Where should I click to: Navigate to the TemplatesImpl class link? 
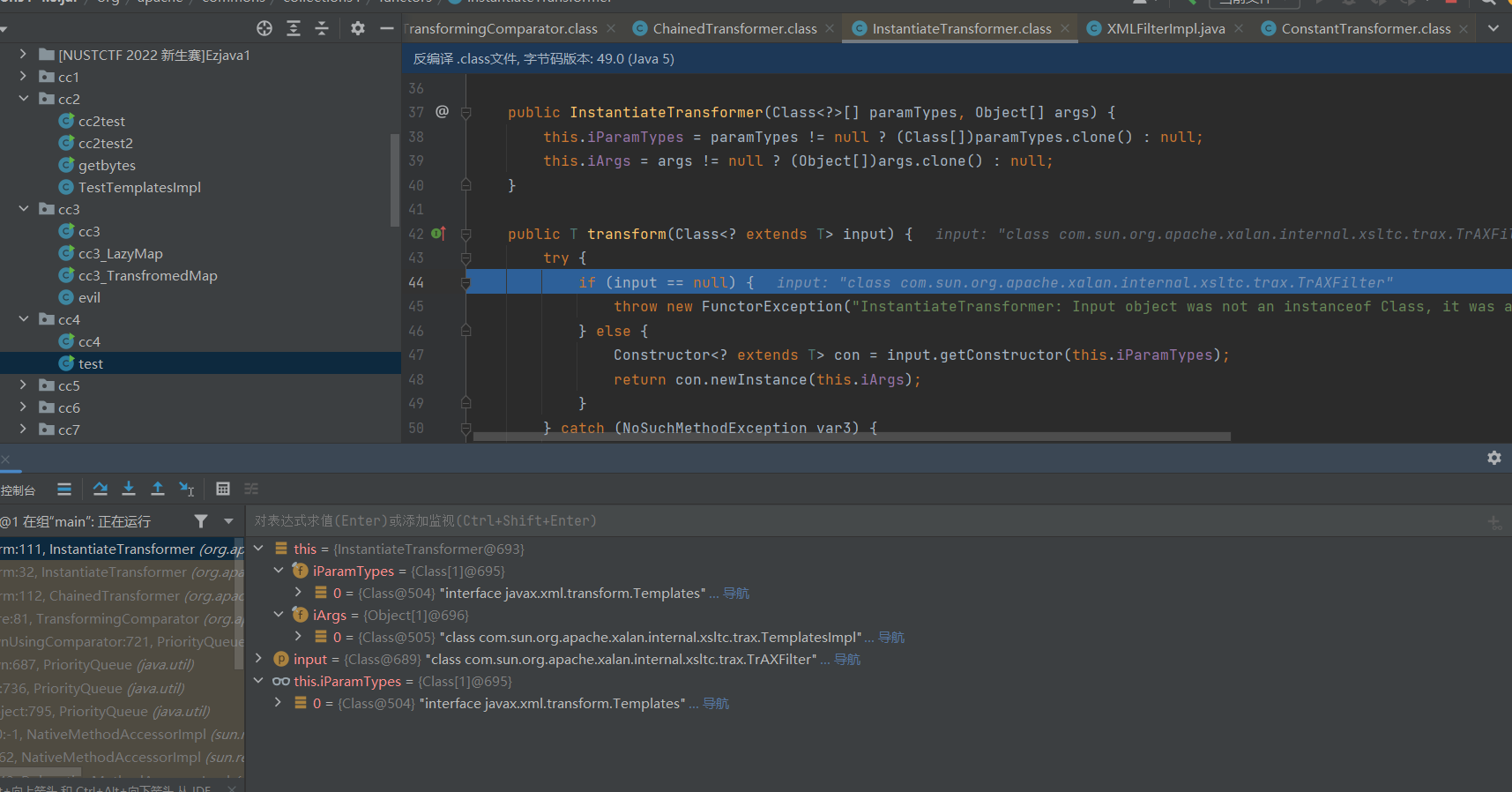pyautogui.click(x=891, y=638)
